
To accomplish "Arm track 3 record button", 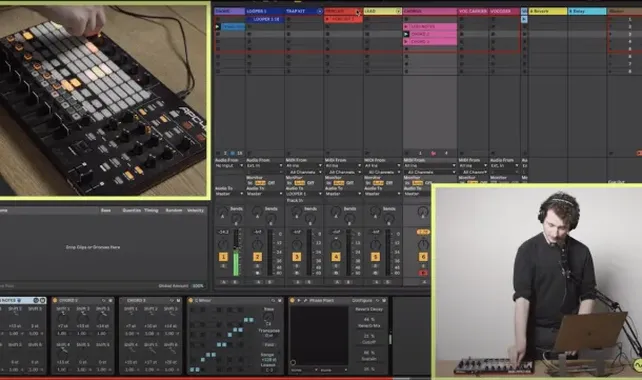I will pos(296,273).
